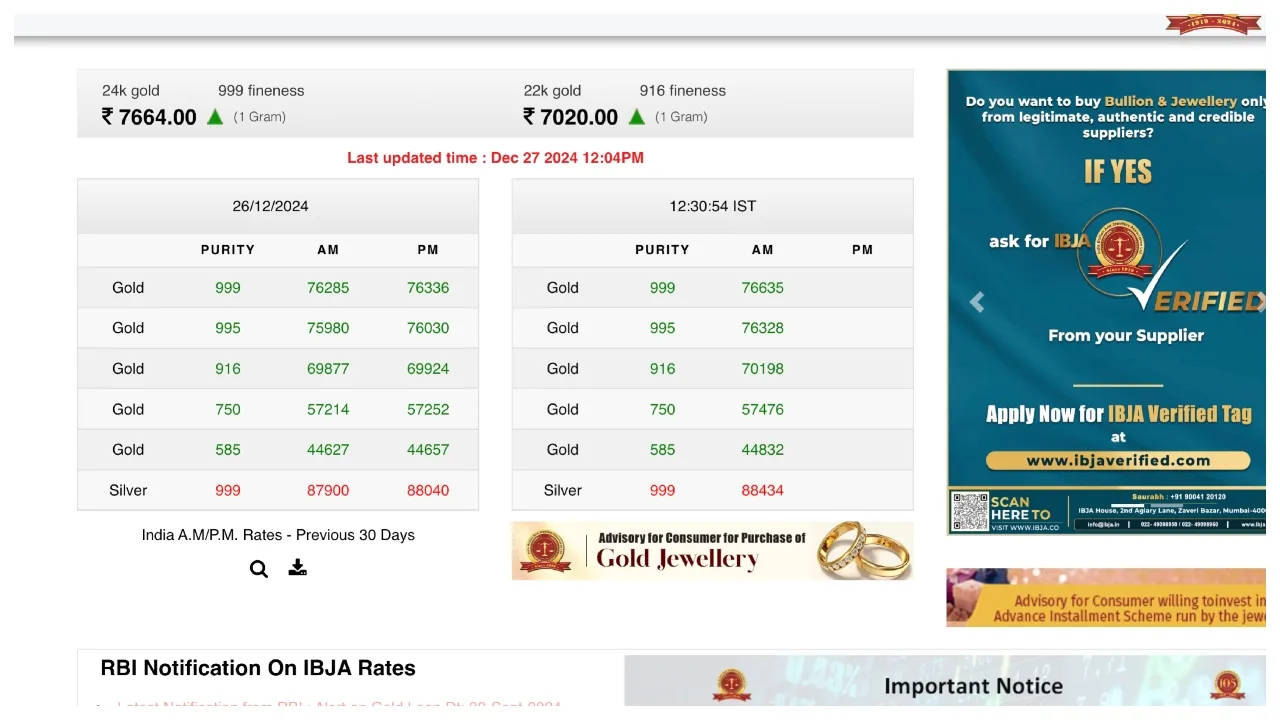Click today's Gold 999 AM rate 76635

click(763, 288)
